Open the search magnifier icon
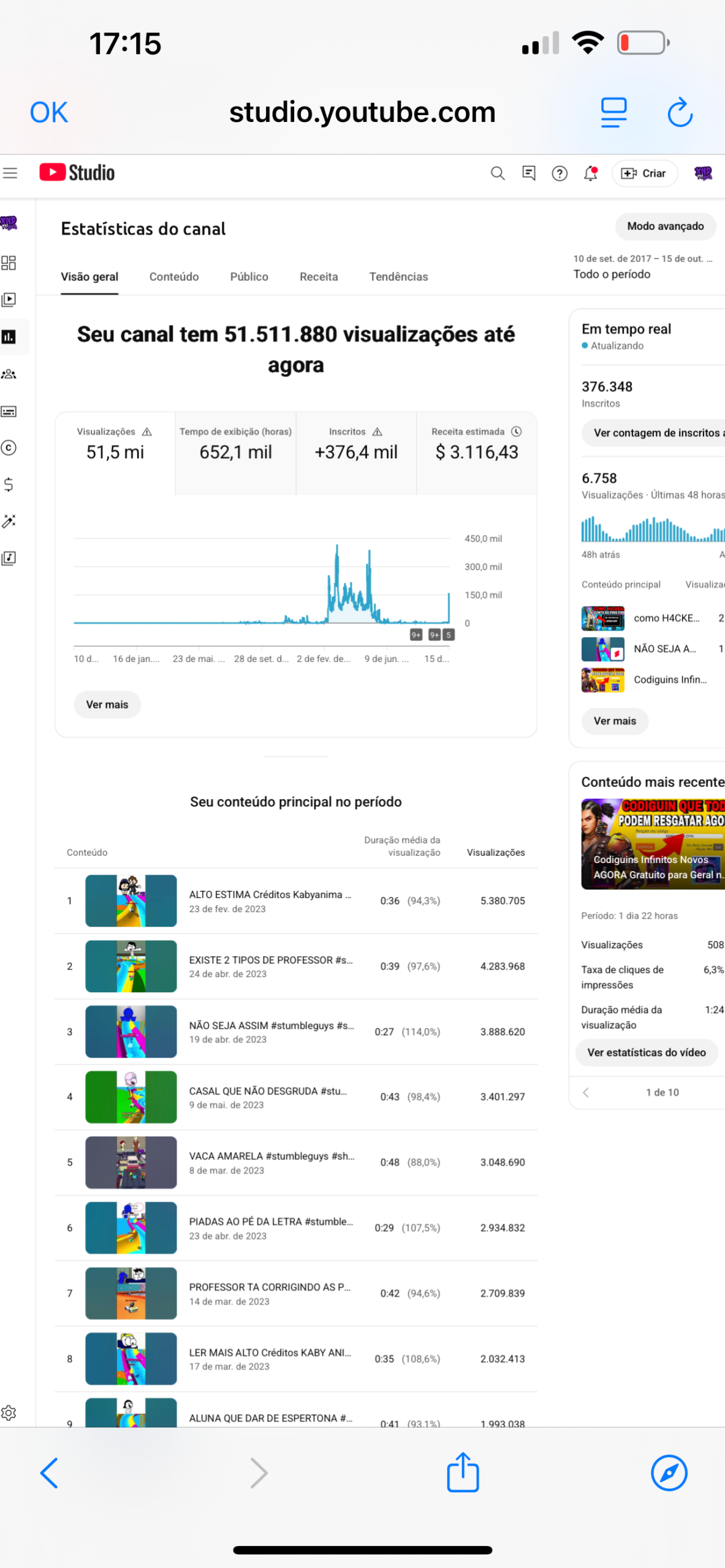The width and height of the screenshot is (725, 1568). click(498, 173)
